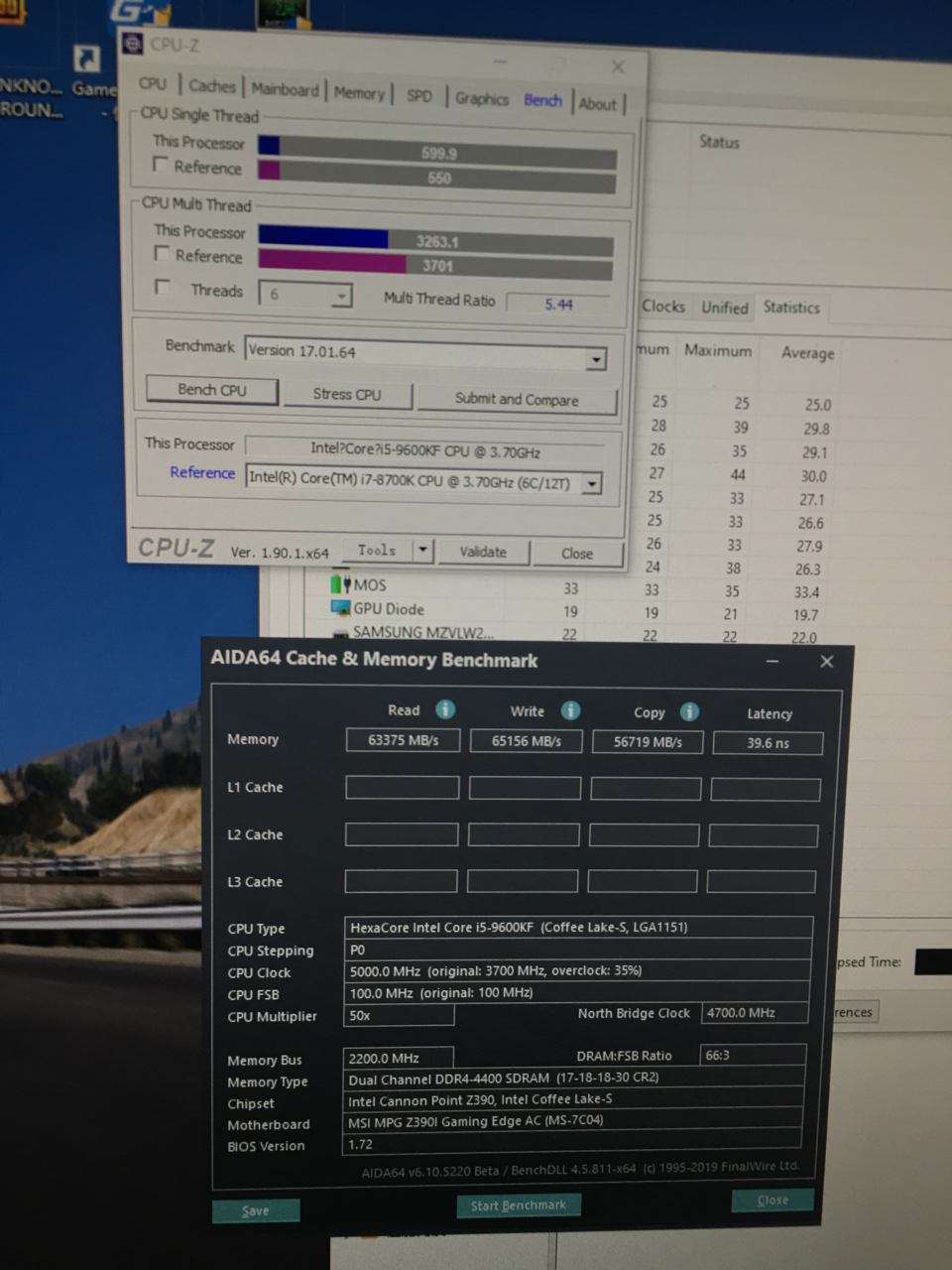Screen dimensions: 952x1270
Task: Click the L2 Cache Write field
Action: click(x=524, y=834)
